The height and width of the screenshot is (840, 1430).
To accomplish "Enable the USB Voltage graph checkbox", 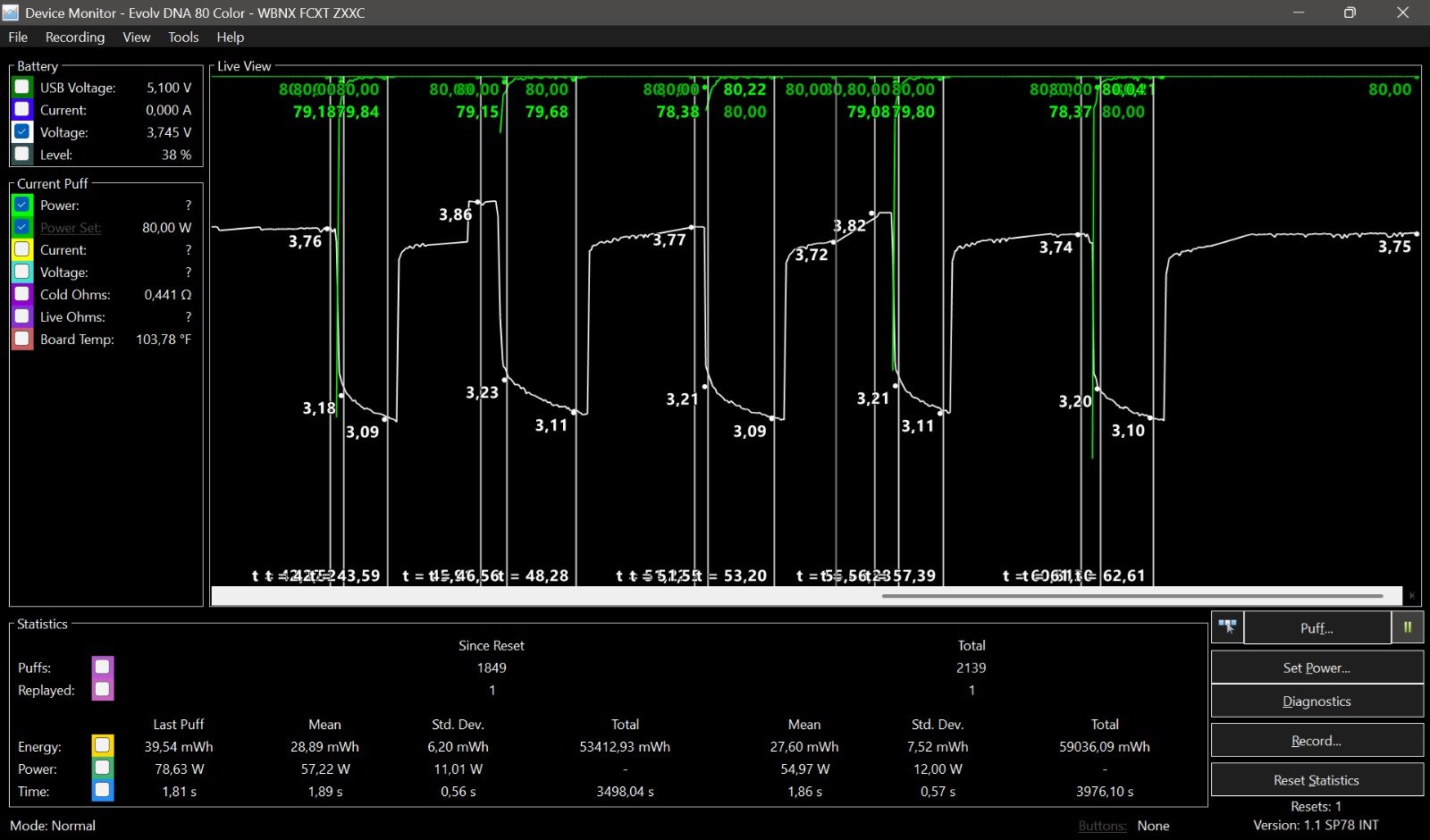I will click(x=22, y=87).
